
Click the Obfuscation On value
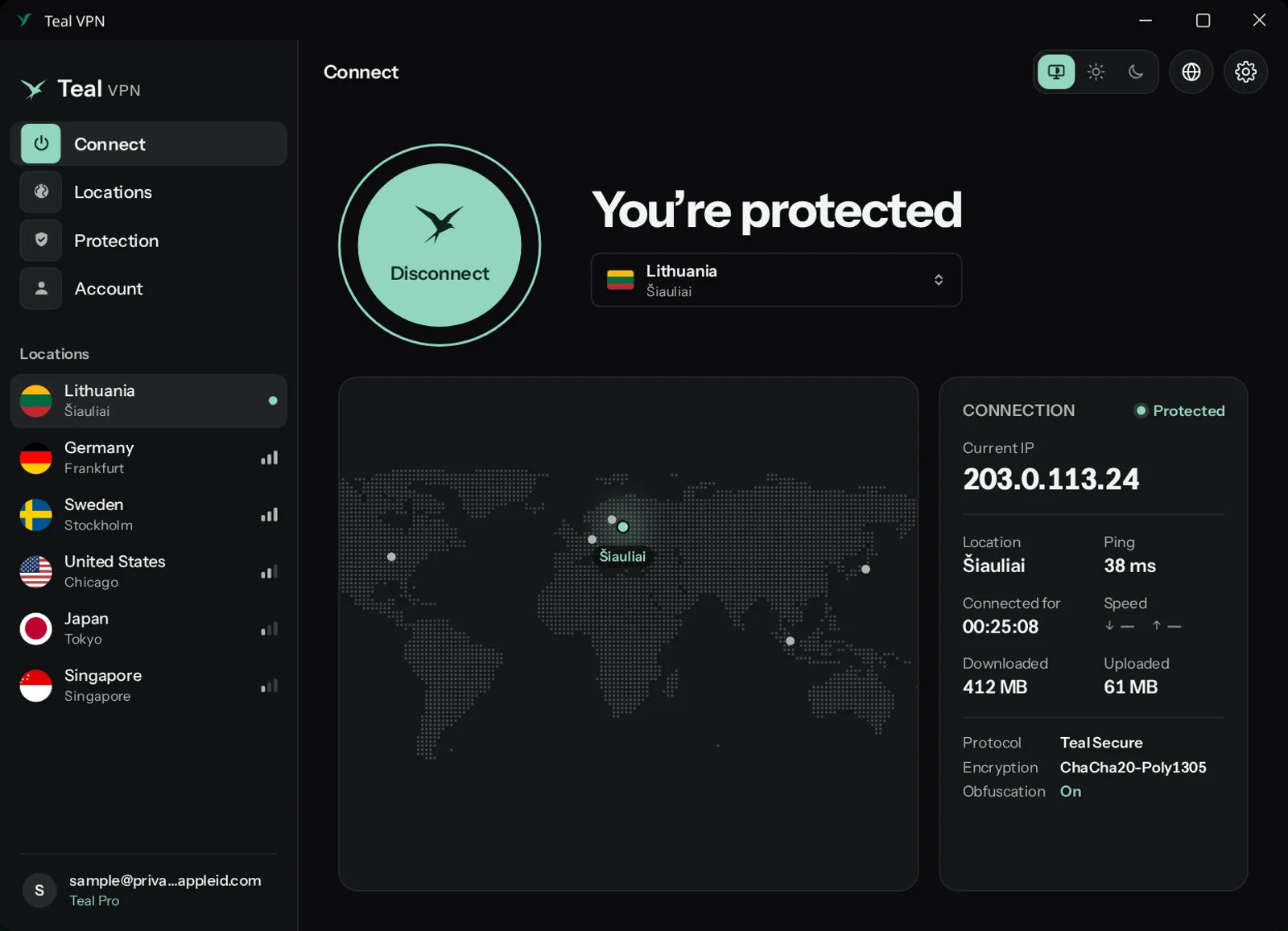(x=1071, y=792)
